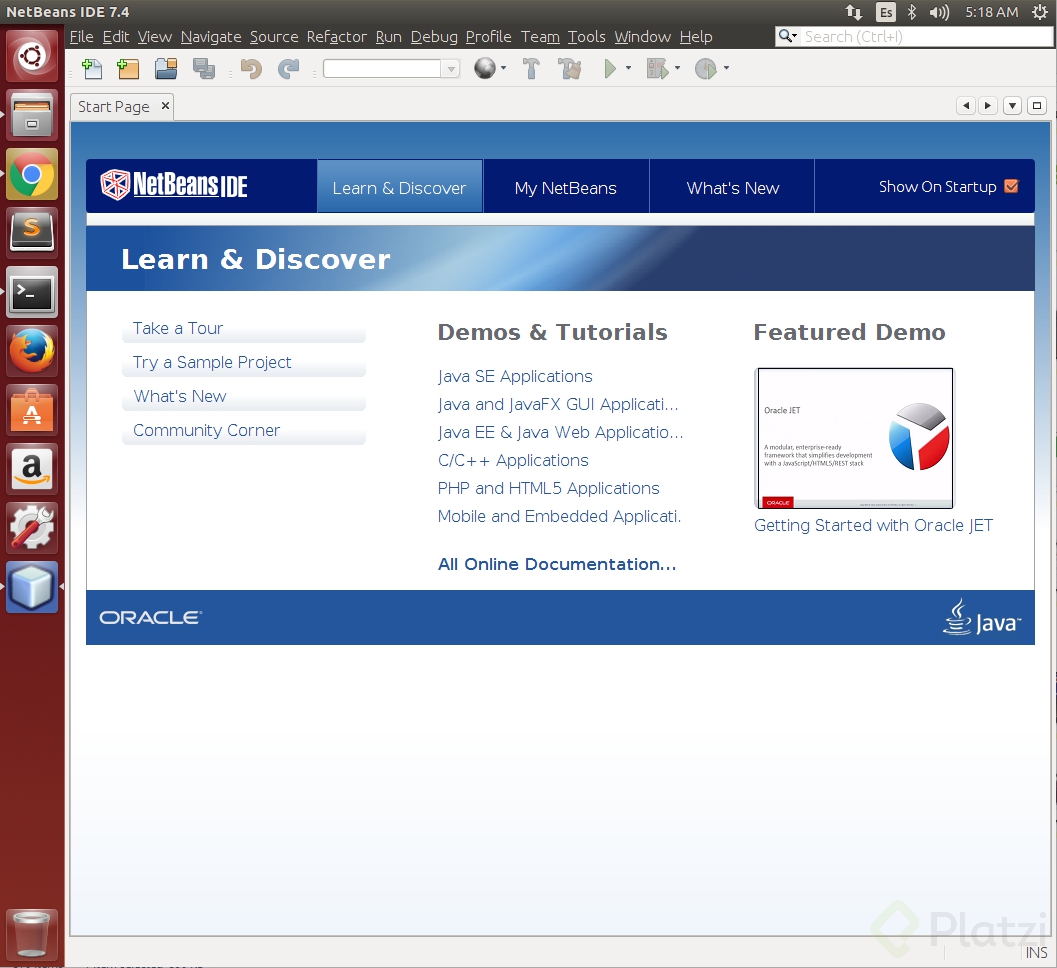Open the Terminal launcher icon
This screenshot has height=968, width=1057.
coord(32,293)
